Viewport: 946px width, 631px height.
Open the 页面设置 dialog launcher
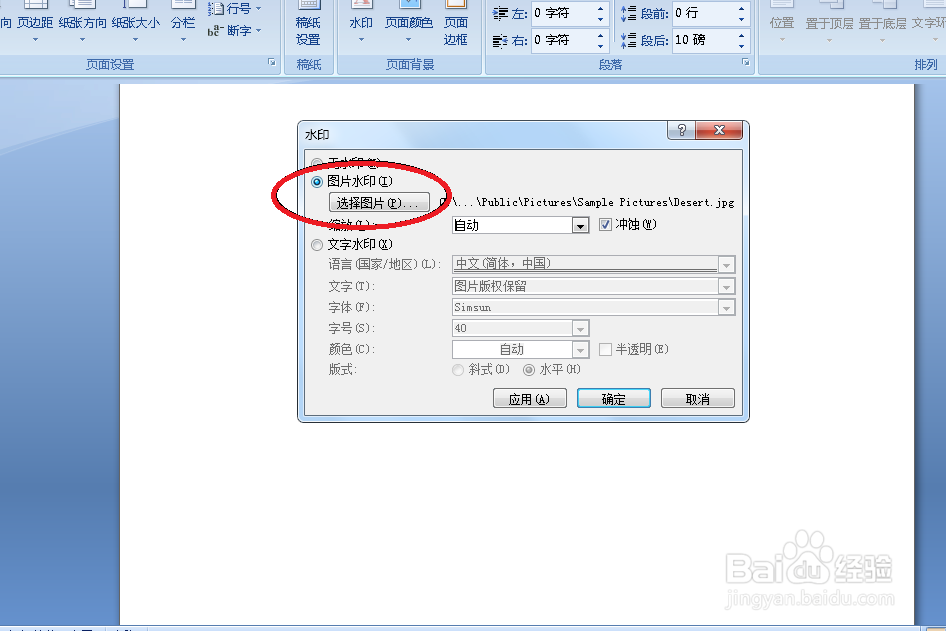click(270, 62)
